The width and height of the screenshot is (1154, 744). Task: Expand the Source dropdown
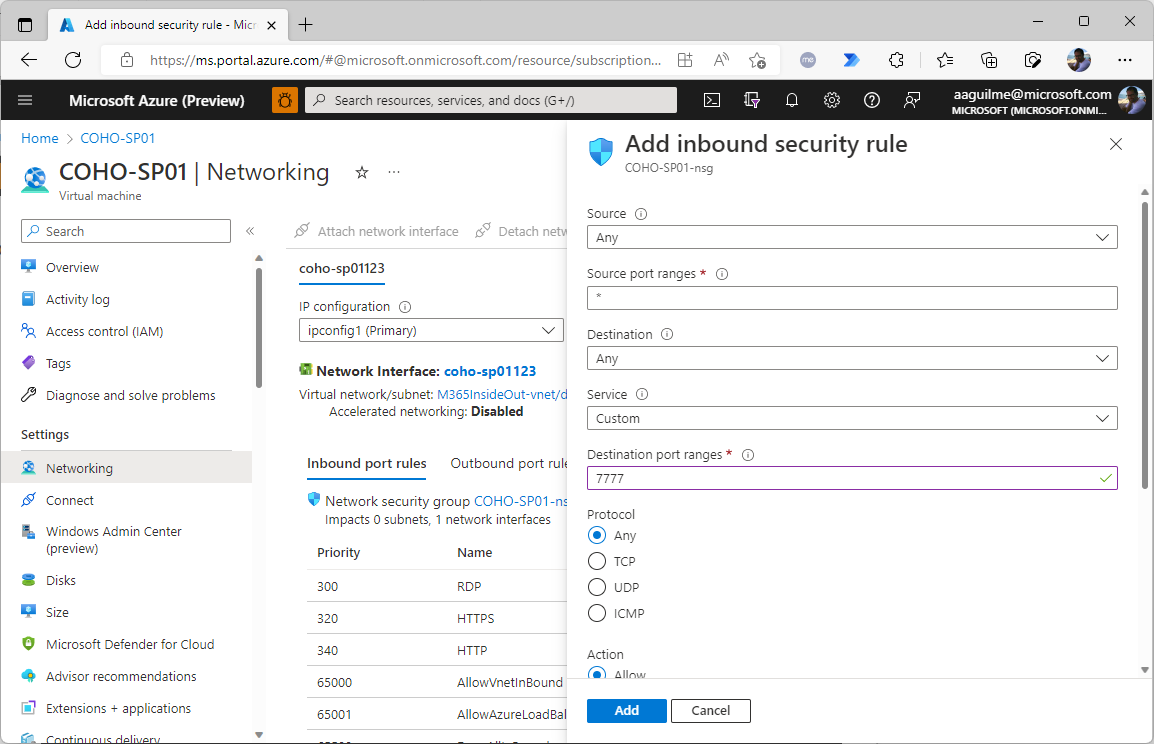[851, 237]
